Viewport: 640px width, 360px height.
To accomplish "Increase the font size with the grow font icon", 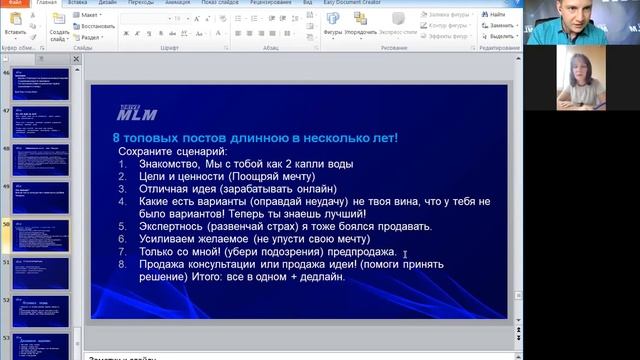I will (197, 19).
